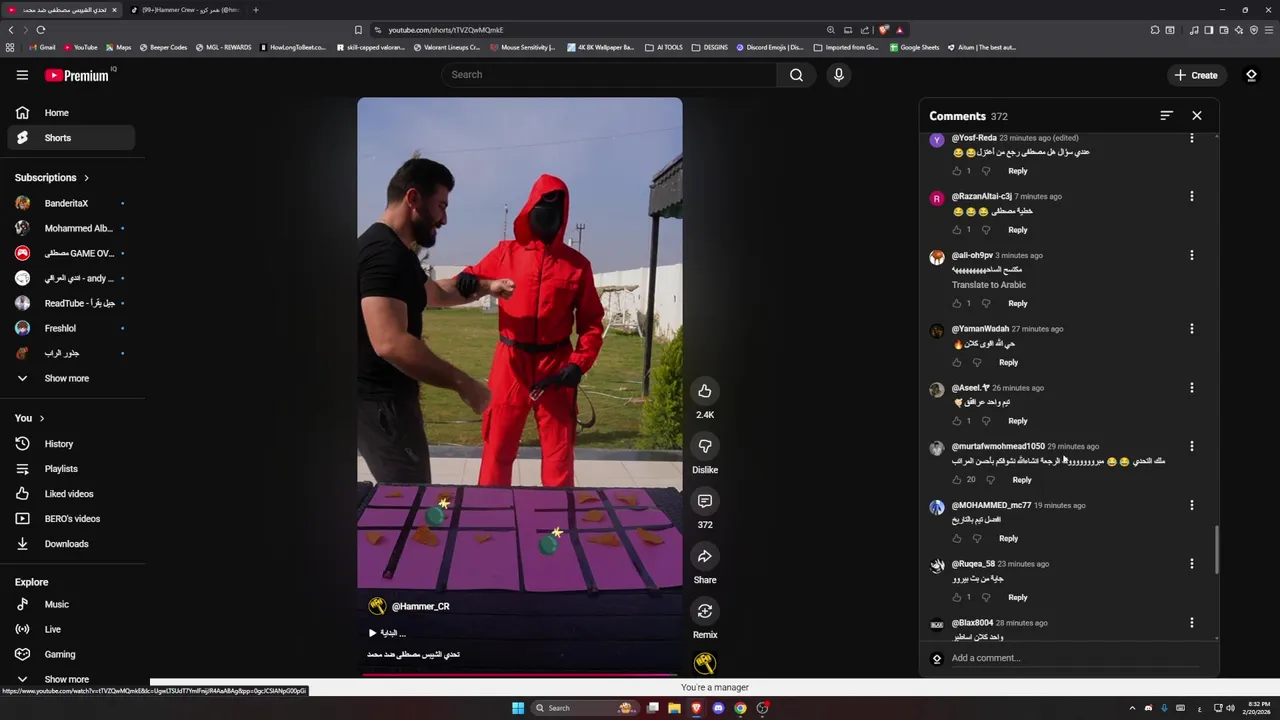The image size is (1280, 720).
Task: Like the comment with 20 likes
Action: [957, 480]
